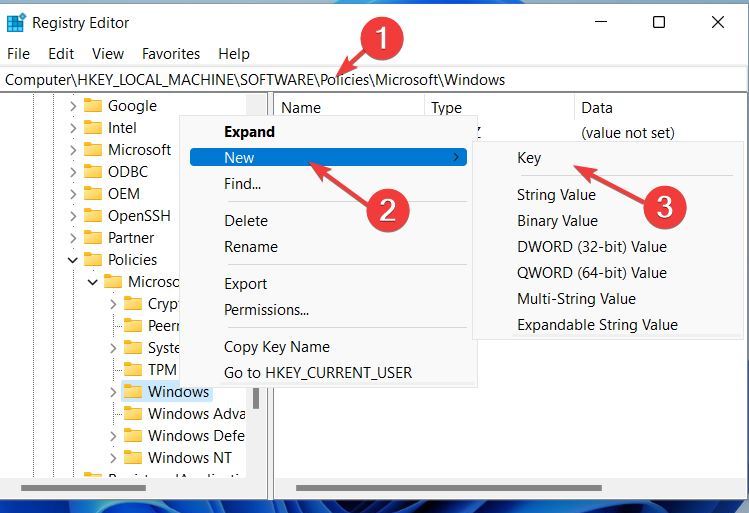Choose Rename in the context menu

tap(328, 246)
